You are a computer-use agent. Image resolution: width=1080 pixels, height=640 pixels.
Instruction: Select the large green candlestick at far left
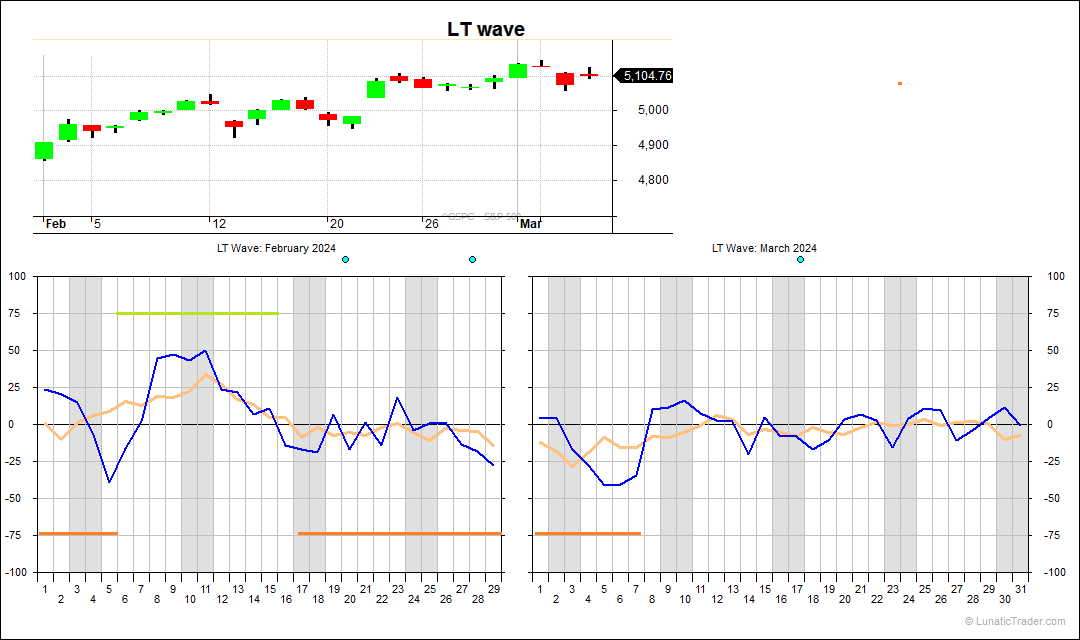[44, 150]
